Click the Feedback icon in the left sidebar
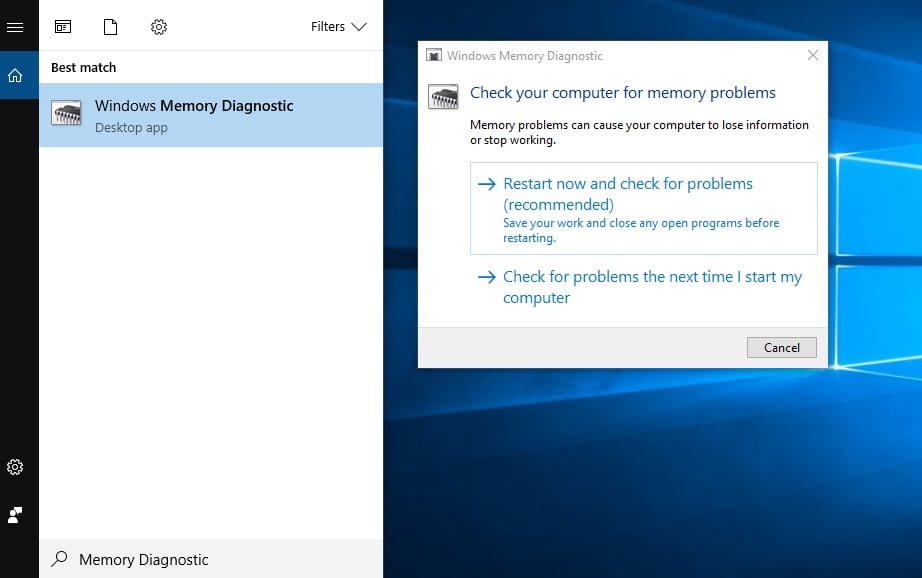This screenshot has width=922, height=578. [15, 515]
